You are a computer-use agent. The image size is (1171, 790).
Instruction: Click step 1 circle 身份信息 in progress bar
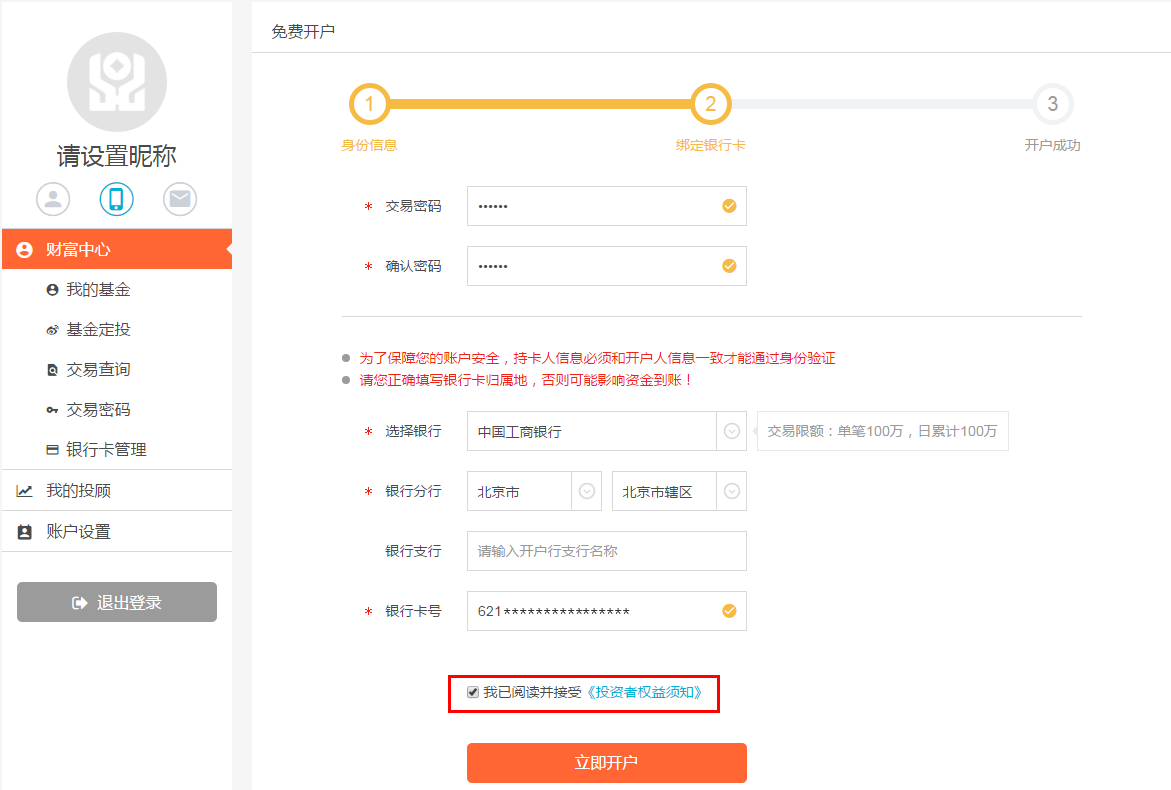[x=369, y=104]
